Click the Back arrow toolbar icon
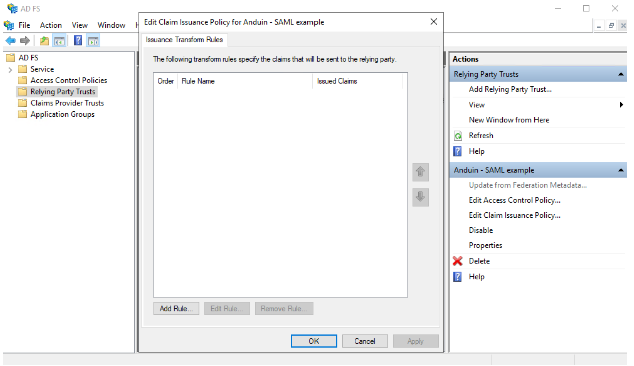This screenshot has height=366, width=634. 11,40
